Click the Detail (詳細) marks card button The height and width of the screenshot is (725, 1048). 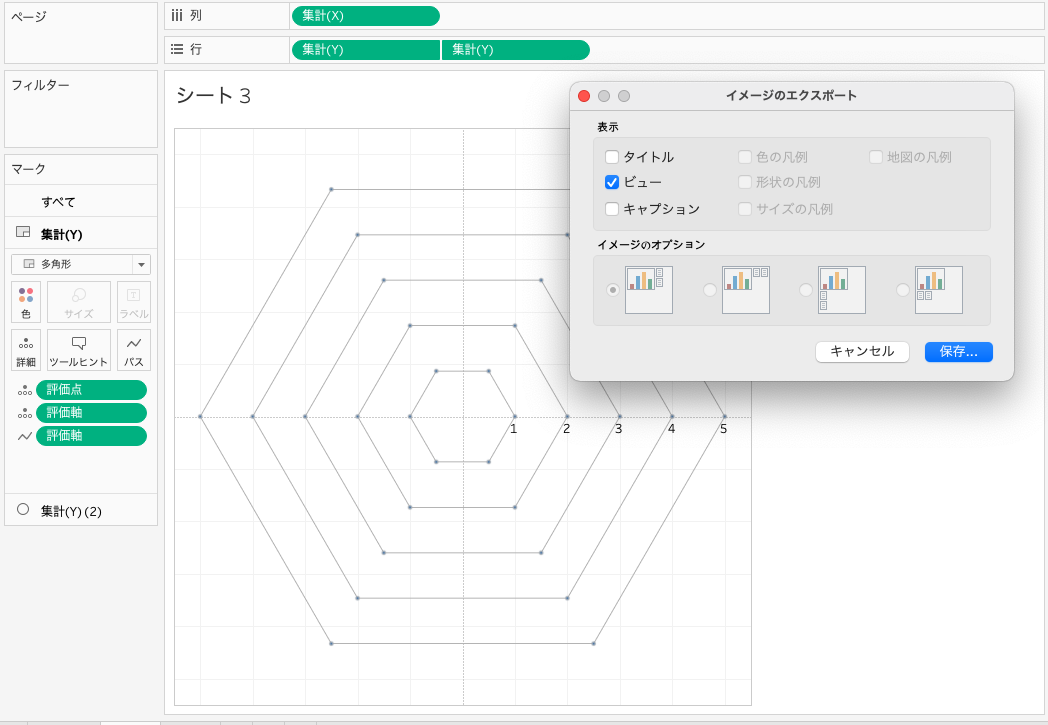(26, 350)
